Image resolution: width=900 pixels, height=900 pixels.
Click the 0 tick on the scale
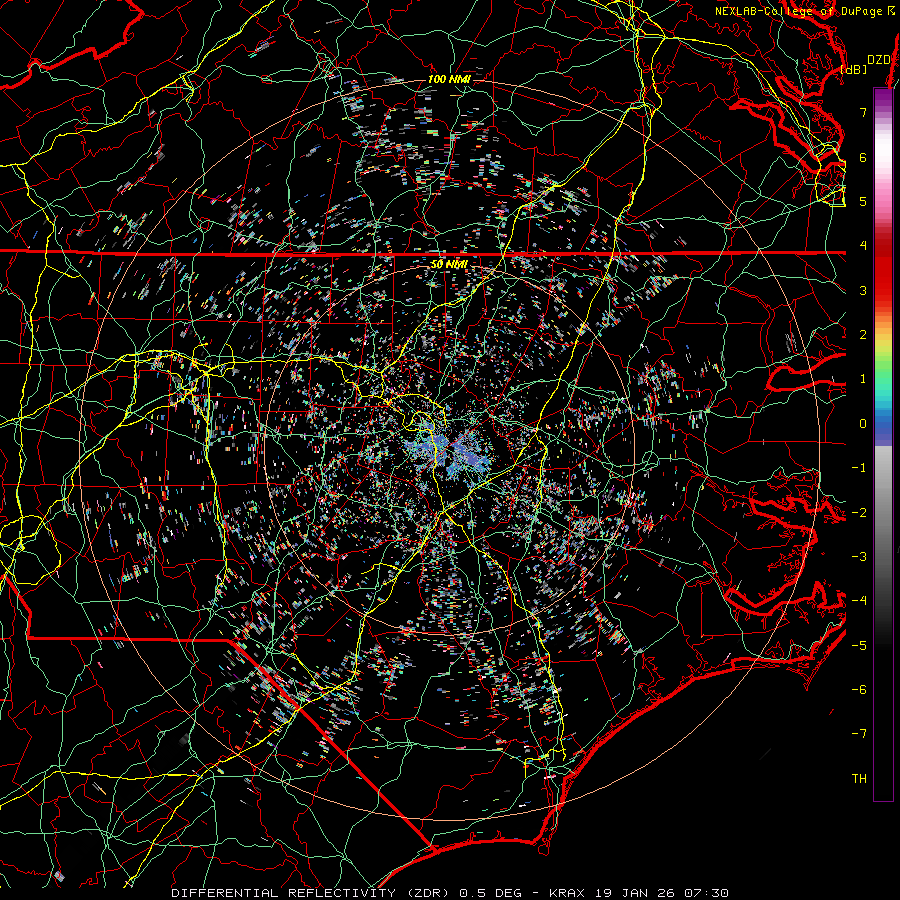tap(863, 424)
